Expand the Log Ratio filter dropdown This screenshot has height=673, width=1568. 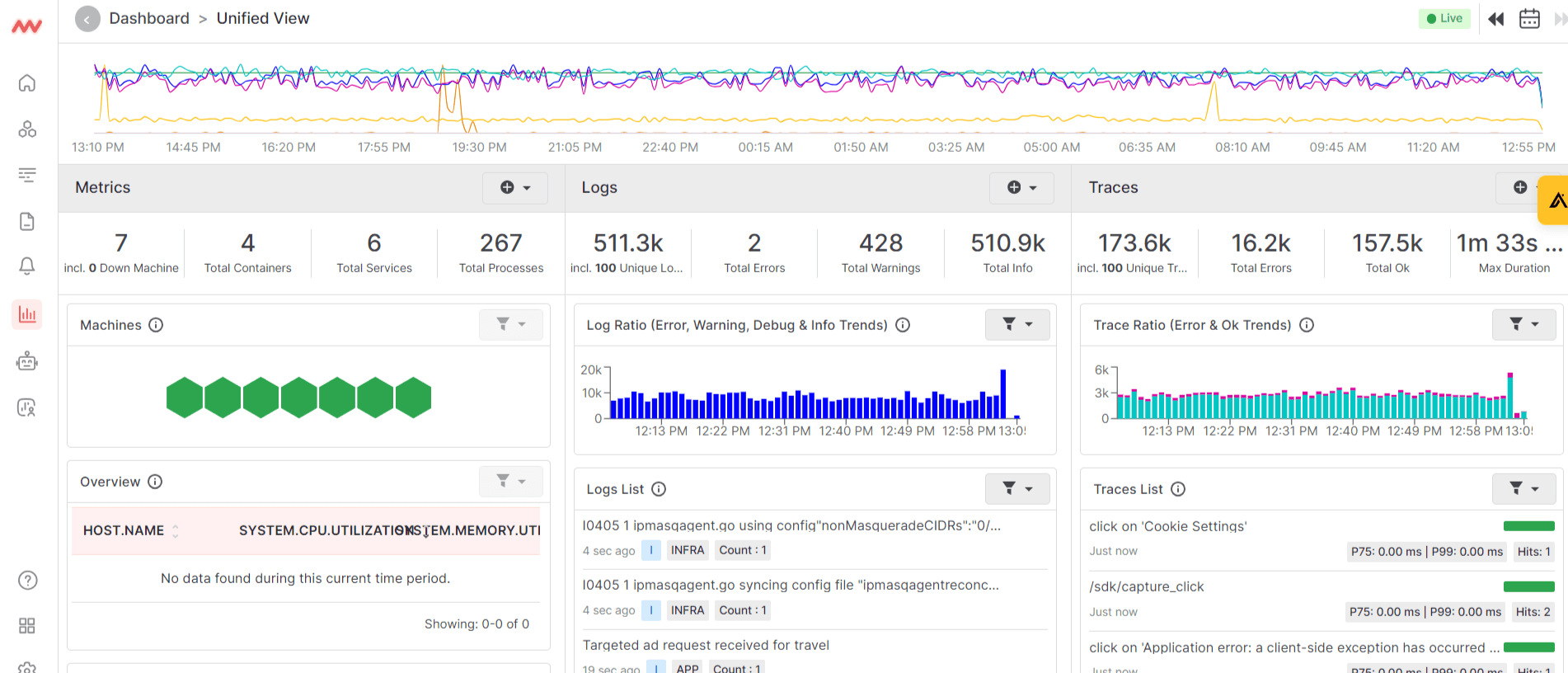(1017, 325)
